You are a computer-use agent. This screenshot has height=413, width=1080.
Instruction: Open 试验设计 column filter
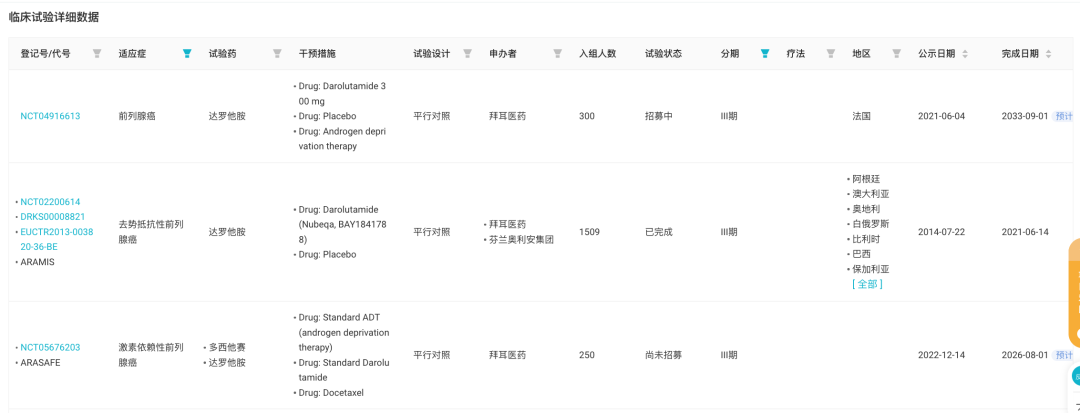point(467,54)
